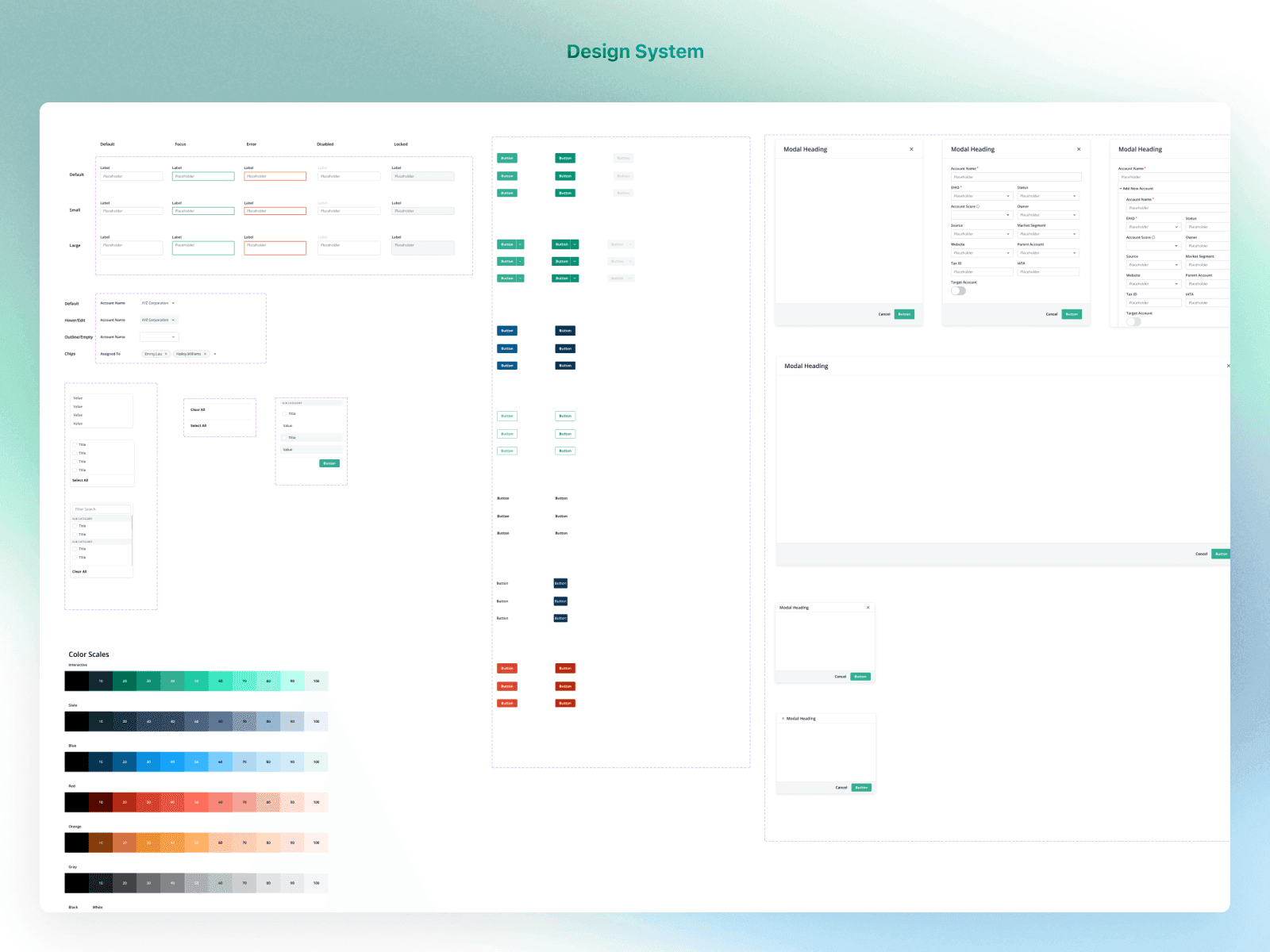Click Clear All in the two-option menu box
1270x952 pixels.
point(198,410)
